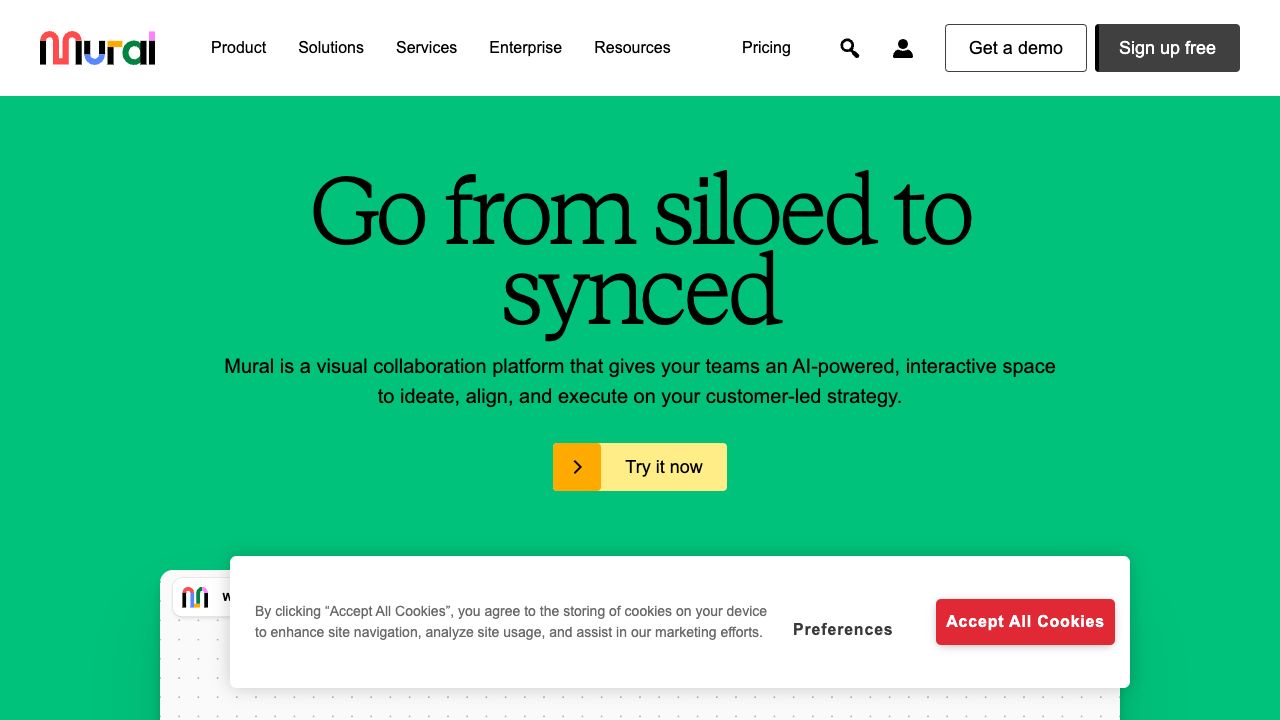Click the cookie consent notice text
This screenshot has width=1280, height=720.
pos(510,621)
